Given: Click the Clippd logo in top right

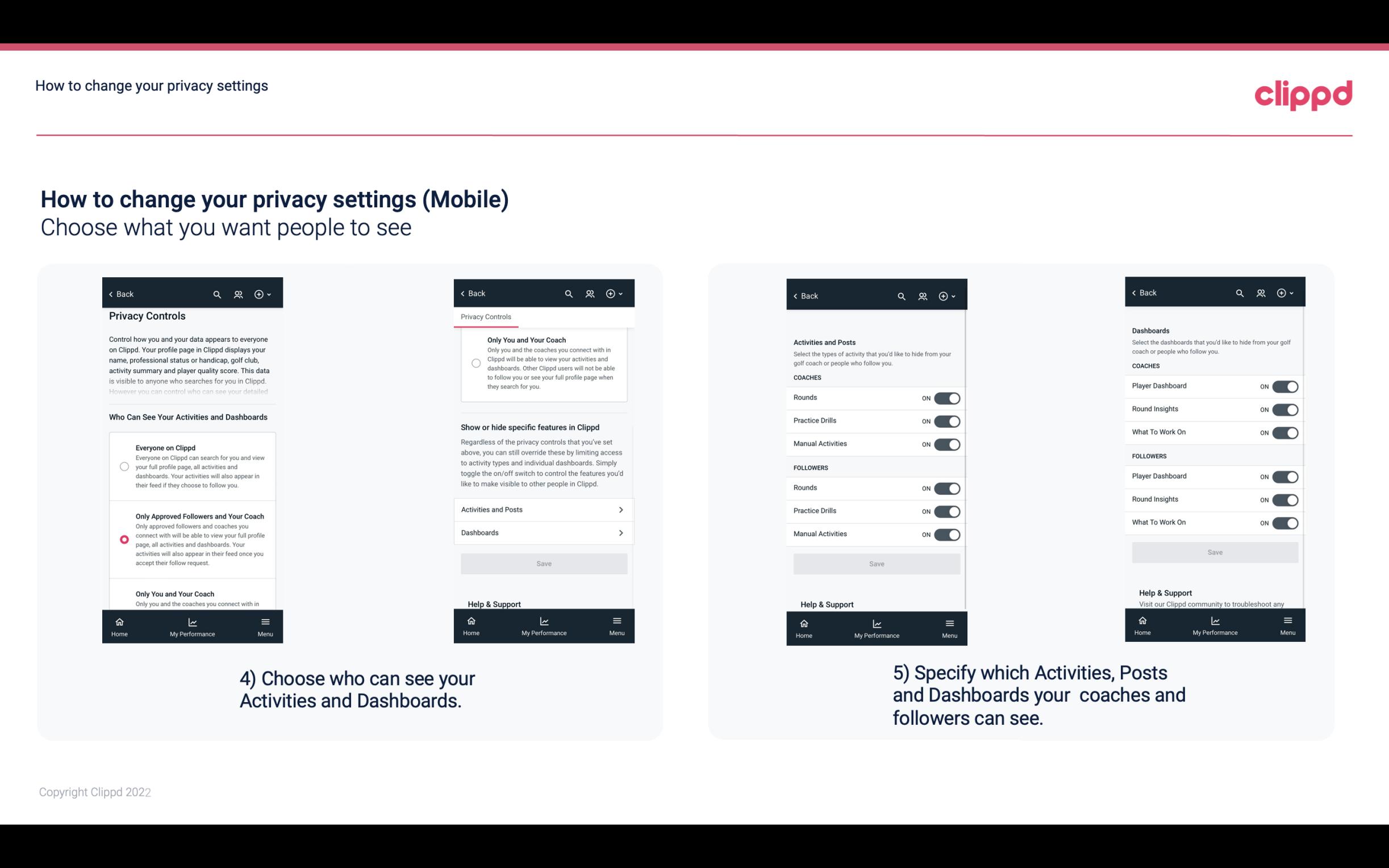Looking at the screenshot, I should tap(1303, 92).
